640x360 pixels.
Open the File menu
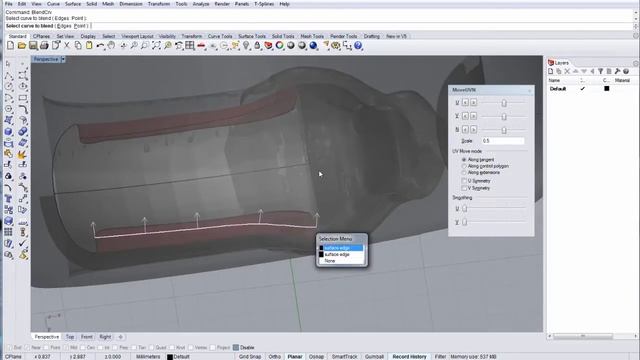[x=9, y=4]
